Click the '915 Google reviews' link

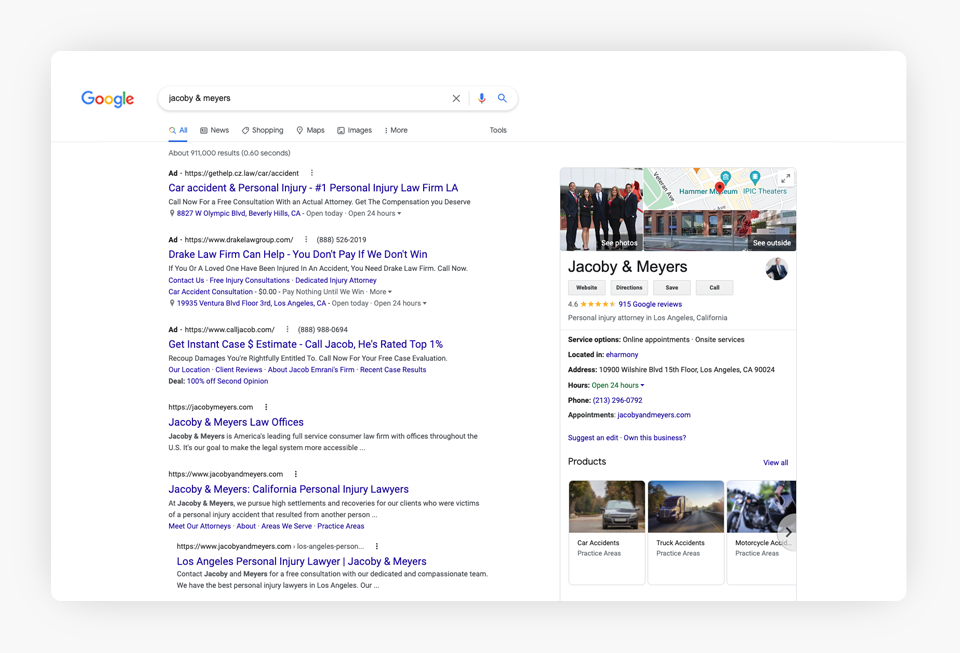650,304
